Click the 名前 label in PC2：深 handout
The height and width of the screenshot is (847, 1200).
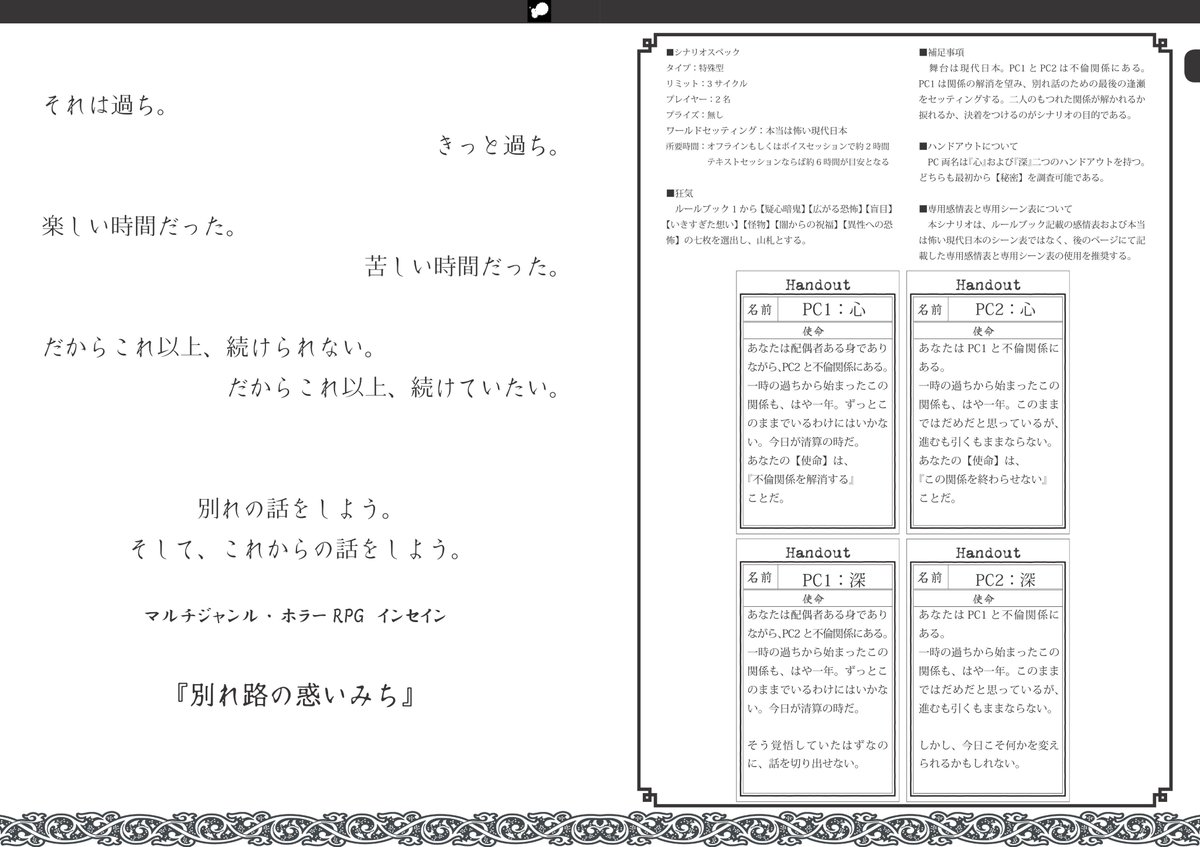tap(928, 577)
